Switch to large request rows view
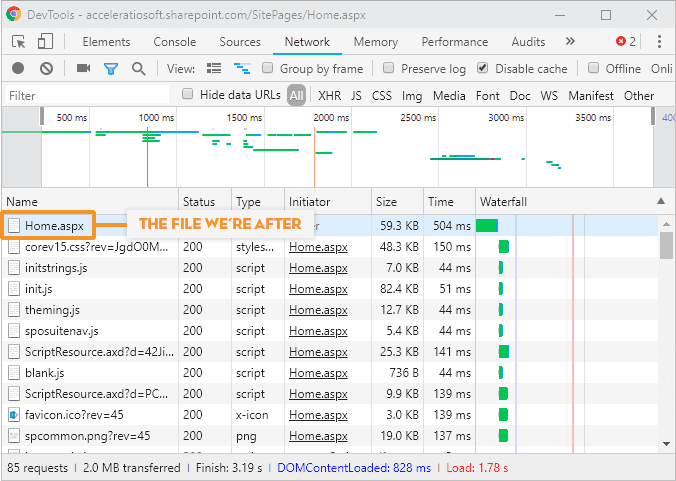676x481 pixels. tap(214, 69)
